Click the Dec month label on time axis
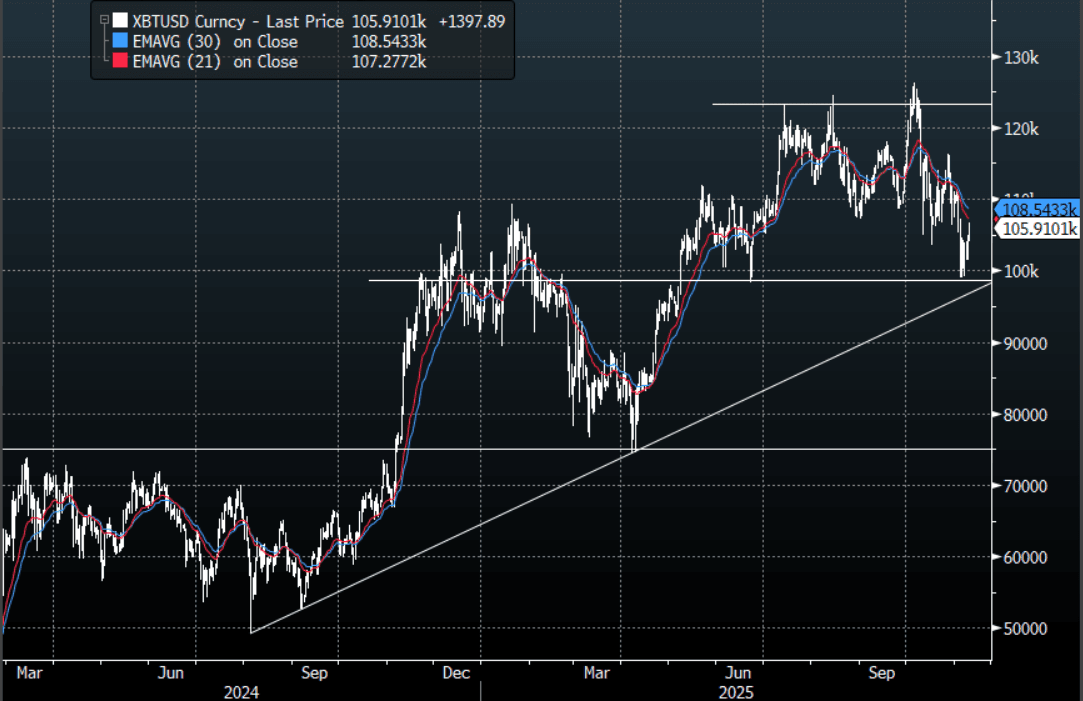This screenshot has width=1083, height=701. click(x=456, y=674)
